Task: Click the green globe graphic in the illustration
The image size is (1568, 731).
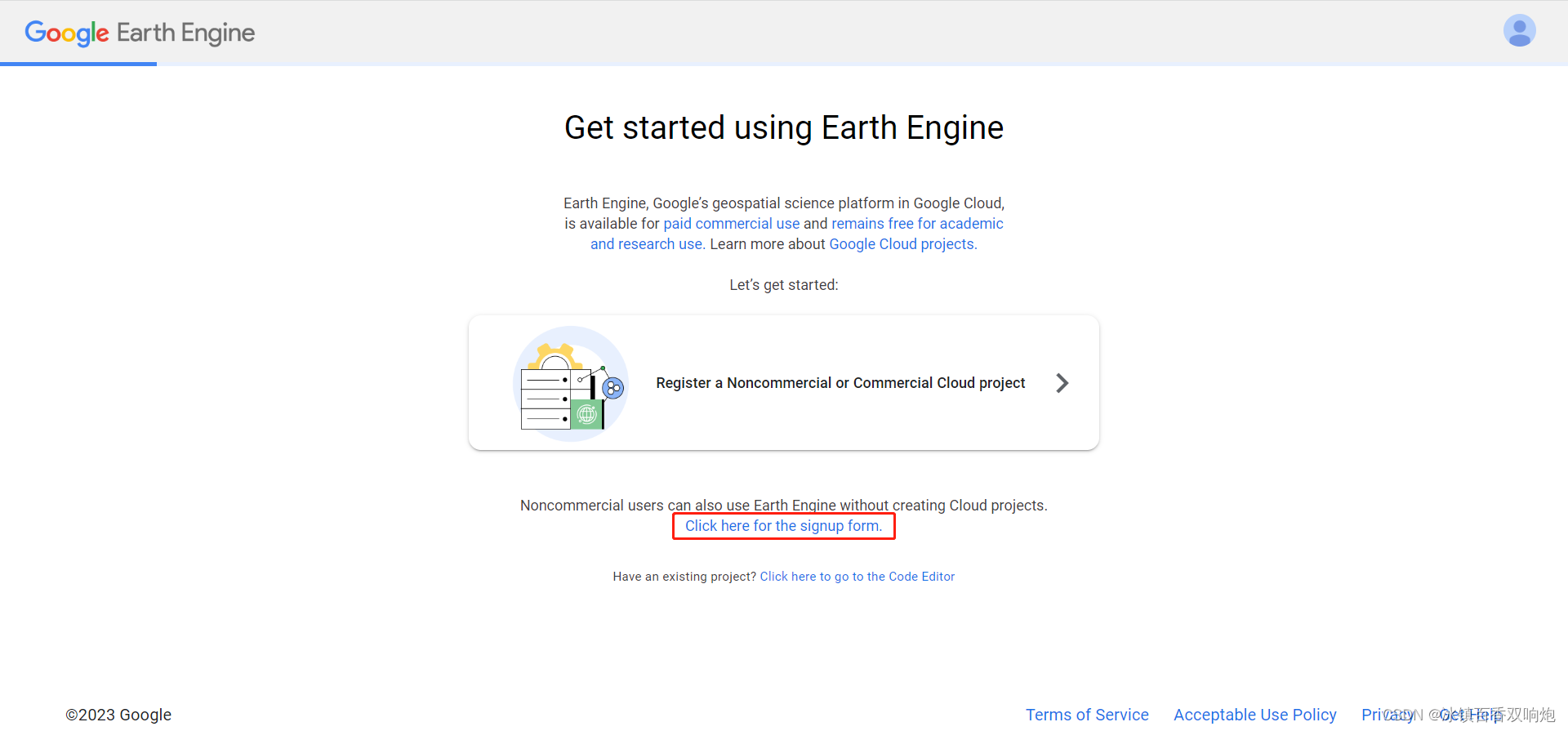Action: (587, 415)
